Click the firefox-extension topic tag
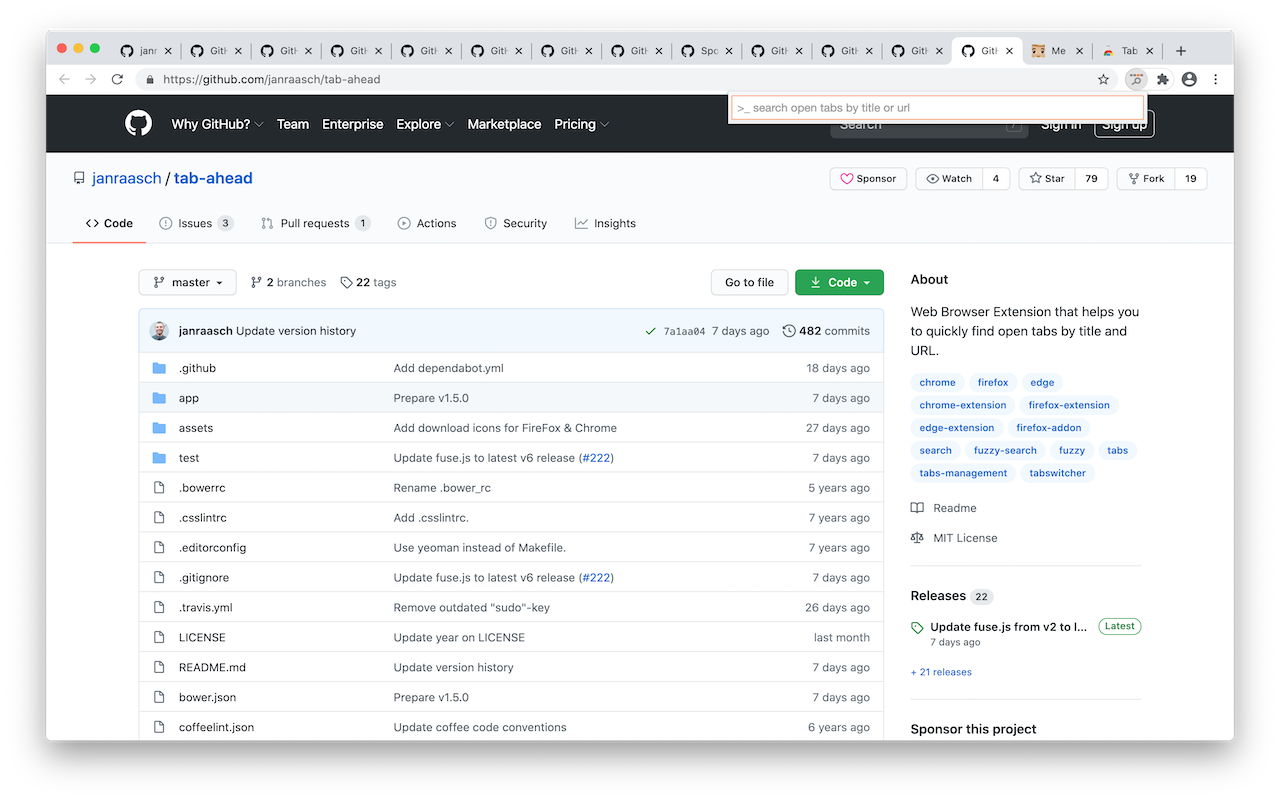Viewport: 1280px width, 800px height. click(x=1069, y=405)
